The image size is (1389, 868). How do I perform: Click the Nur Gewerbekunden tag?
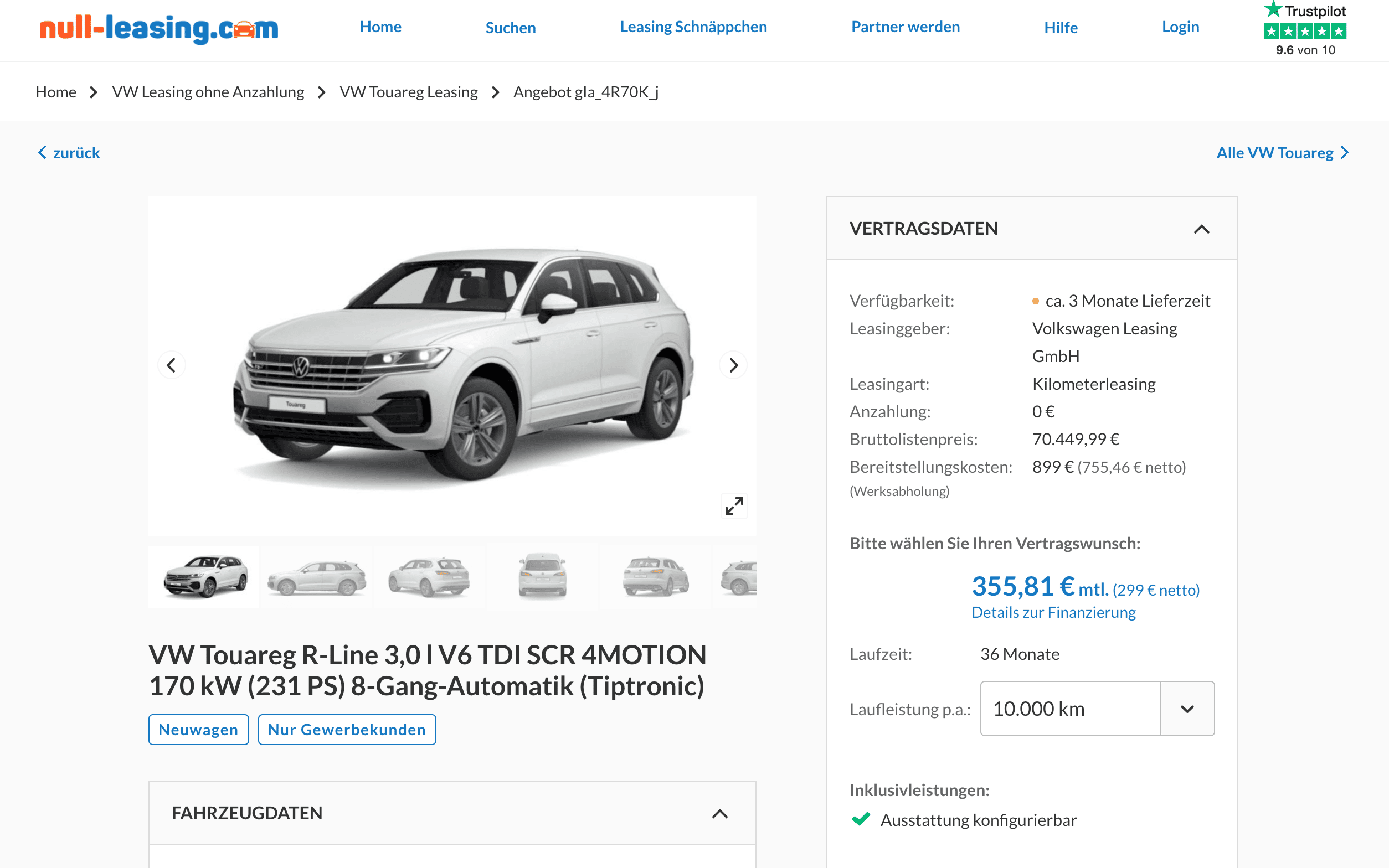pos(347,730)
